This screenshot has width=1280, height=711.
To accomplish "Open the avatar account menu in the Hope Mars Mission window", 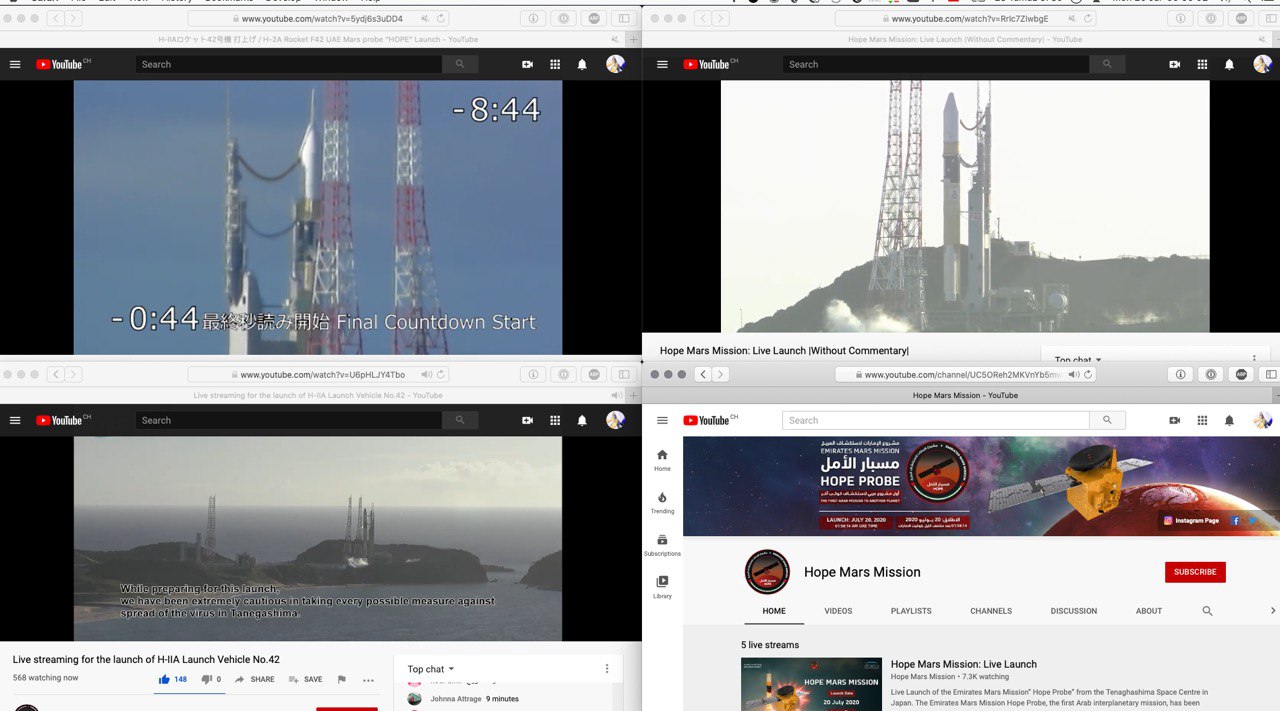I will pos(1262,420).
